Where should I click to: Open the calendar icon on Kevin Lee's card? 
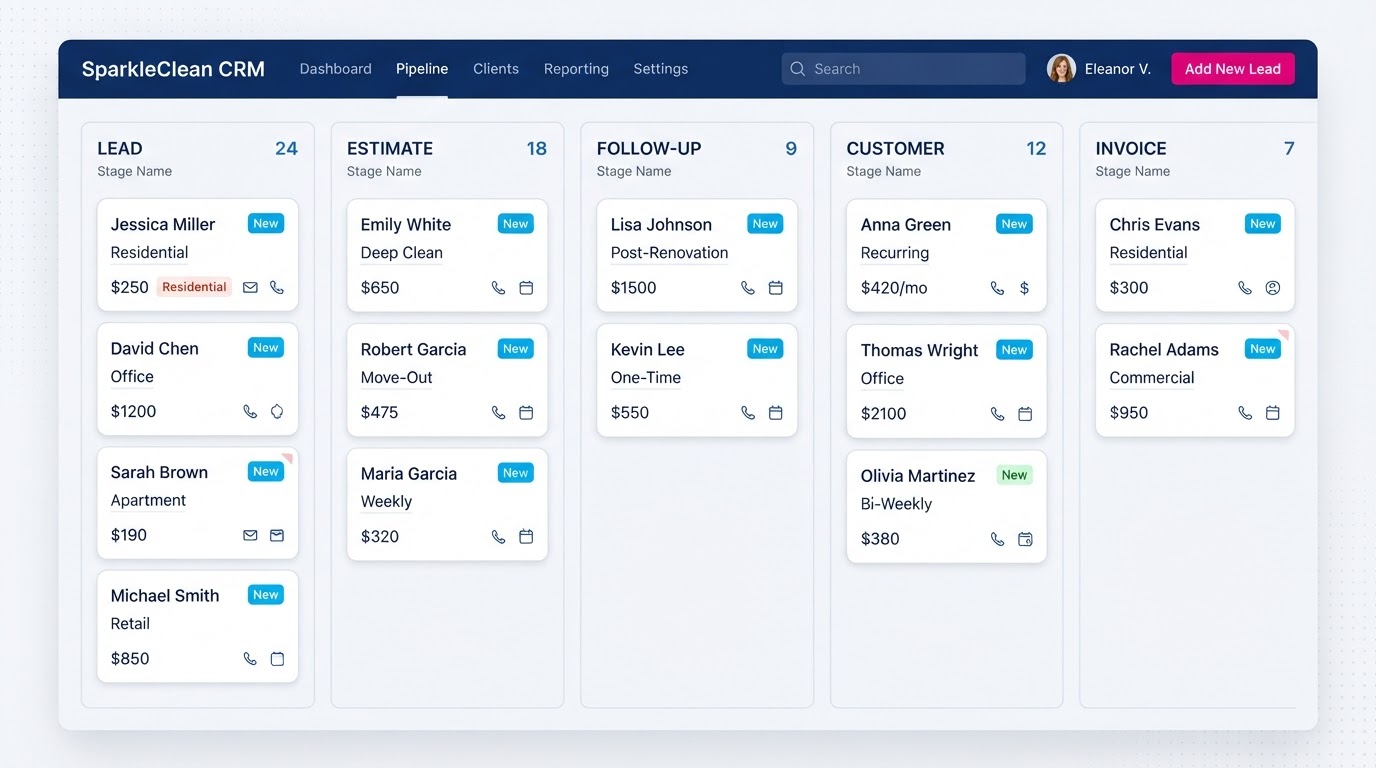coord(775,412)
